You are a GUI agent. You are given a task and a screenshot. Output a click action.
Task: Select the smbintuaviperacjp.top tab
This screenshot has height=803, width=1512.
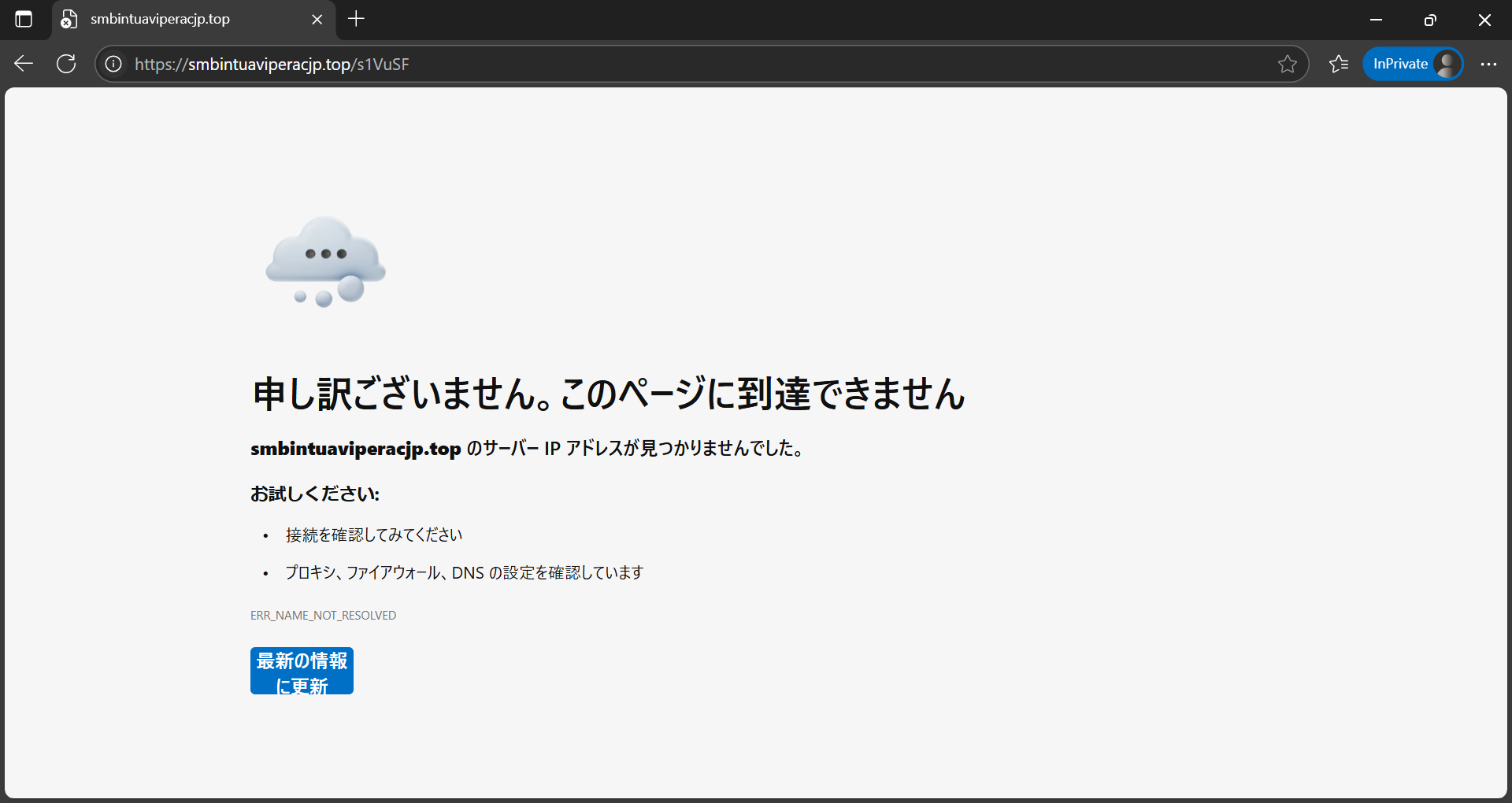[194, 20]
